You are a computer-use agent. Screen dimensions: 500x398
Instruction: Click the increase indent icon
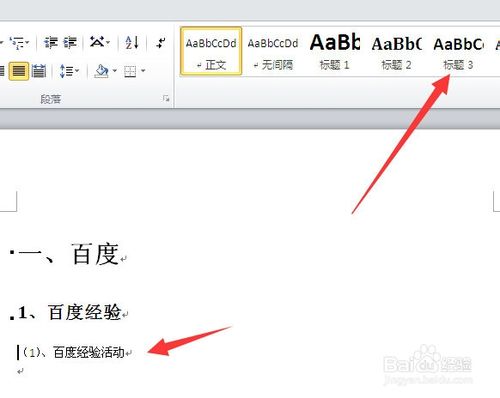coord(70,43)
